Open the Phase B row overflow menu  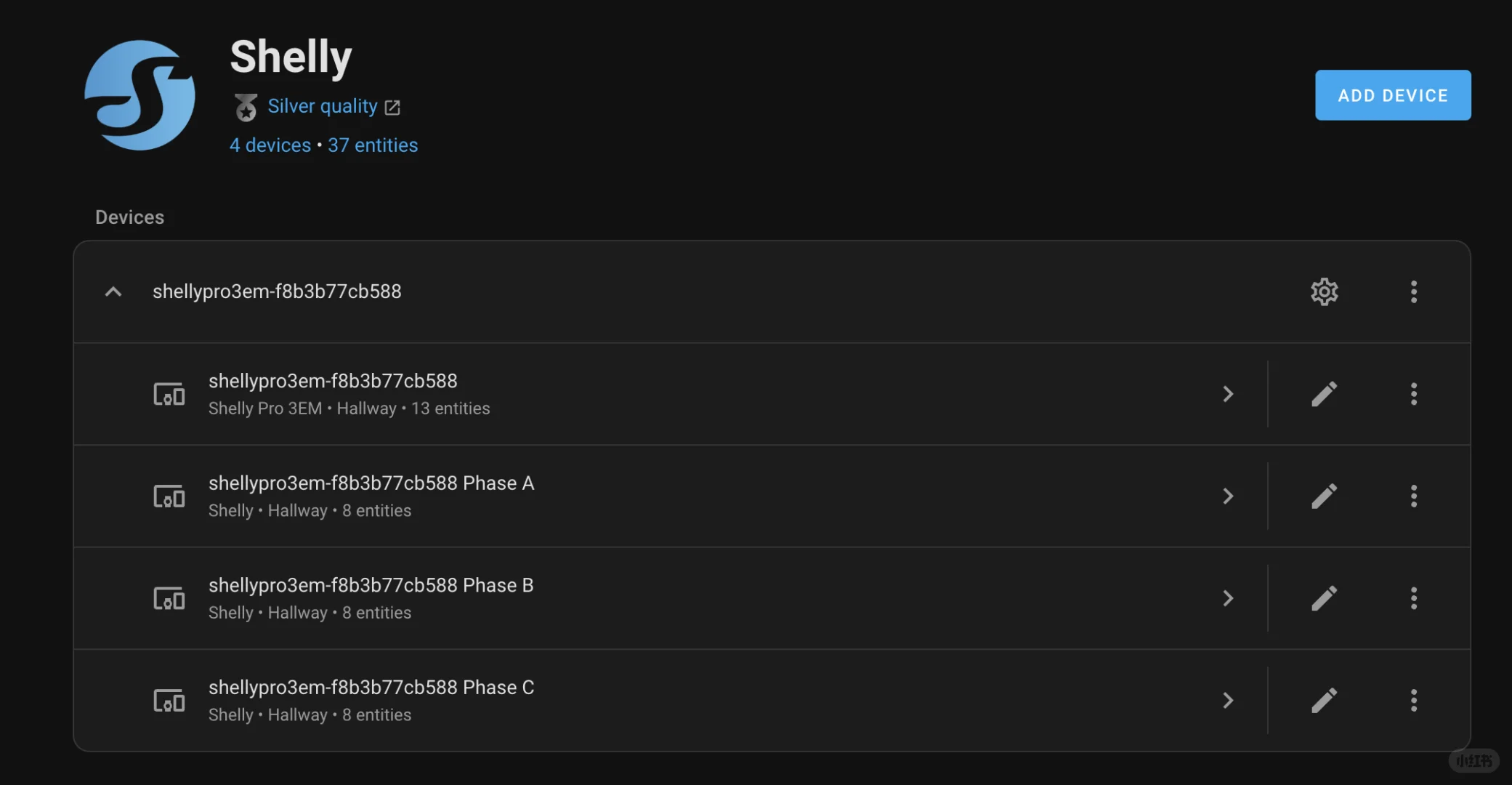[1413, 598]
